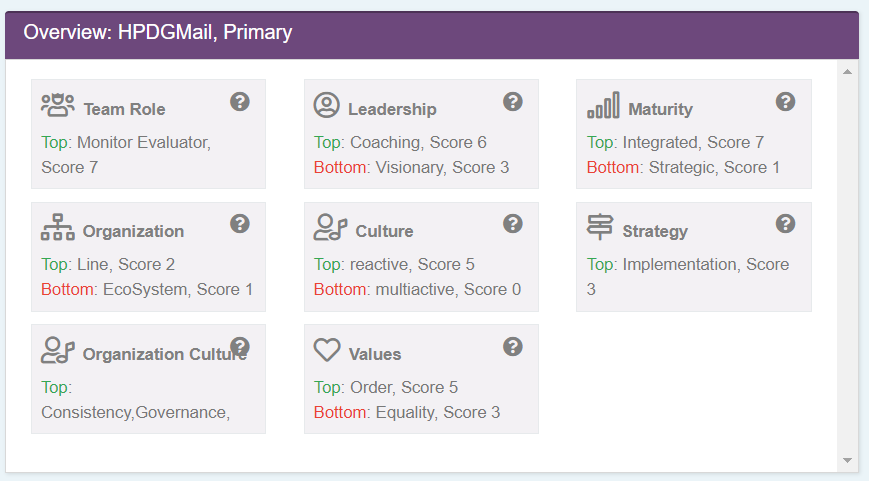
Task: Show help for Organization card
Action: point(240,223)
